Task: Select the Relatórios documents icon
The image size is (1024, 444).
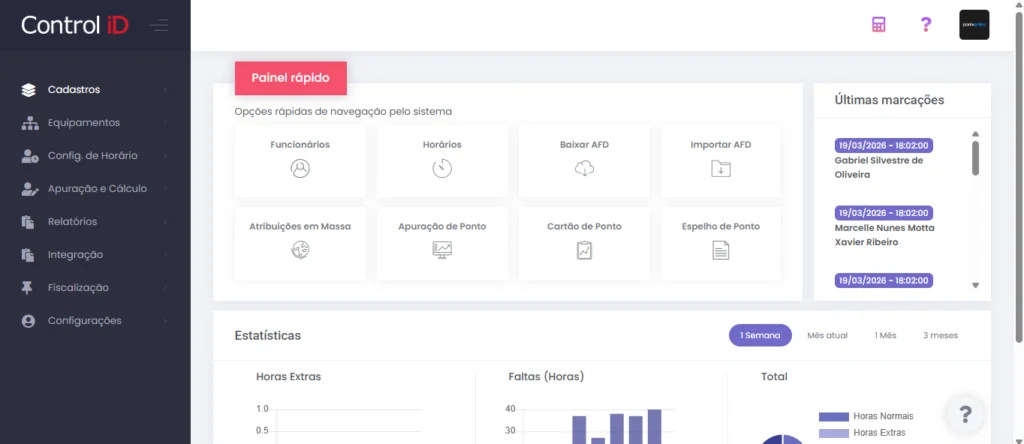Action: click(x=27, y=222)
